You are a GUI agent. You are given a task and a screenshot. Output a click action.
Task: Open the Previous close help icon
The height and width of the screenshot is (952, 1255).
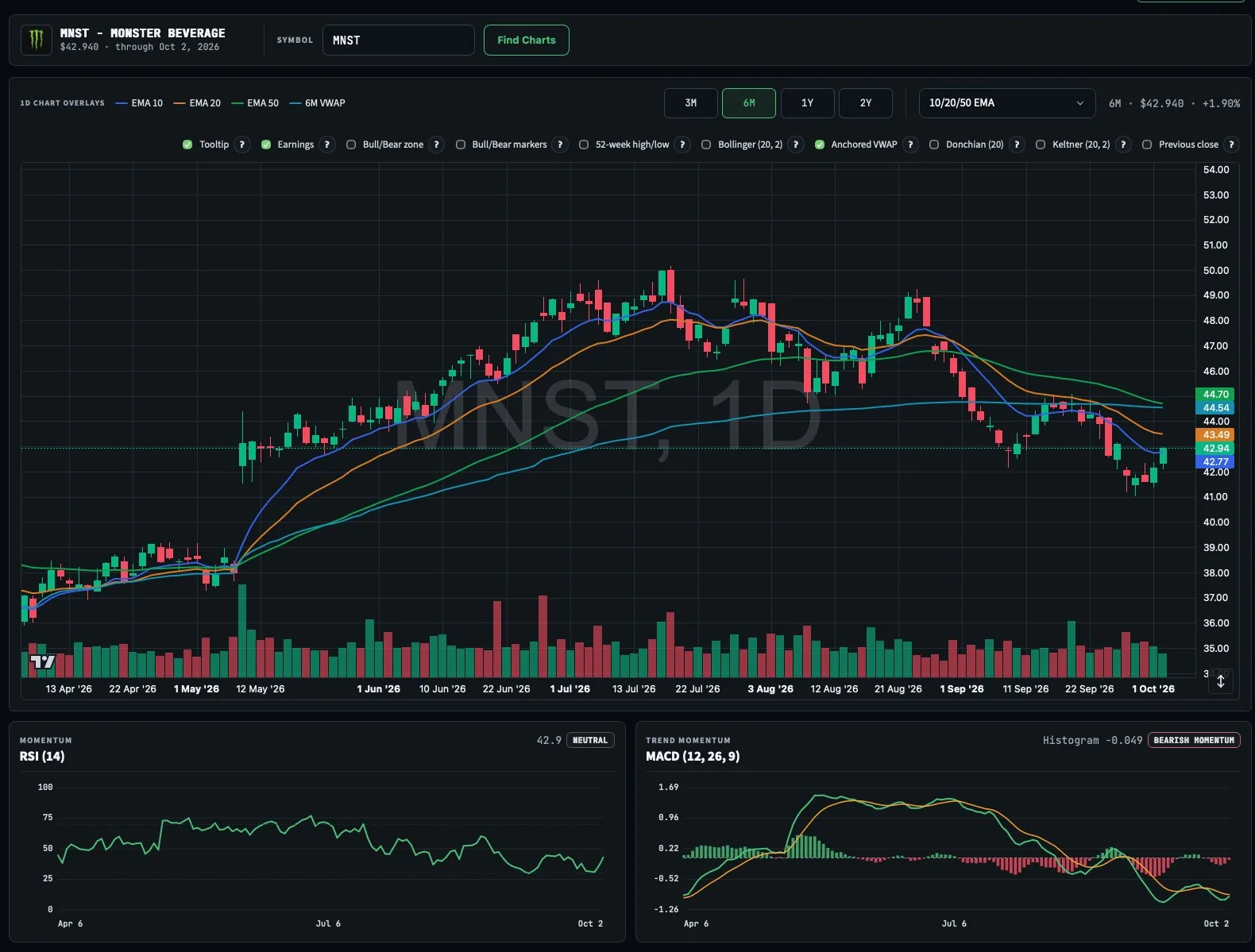1231,145
